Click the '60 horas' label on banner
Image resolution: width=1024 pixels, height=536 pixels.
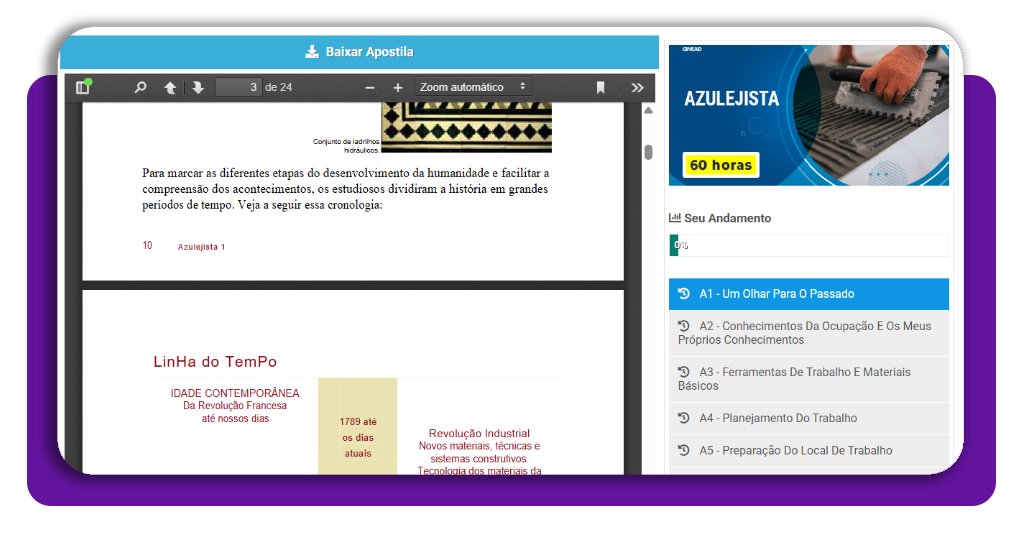point(721,165)
